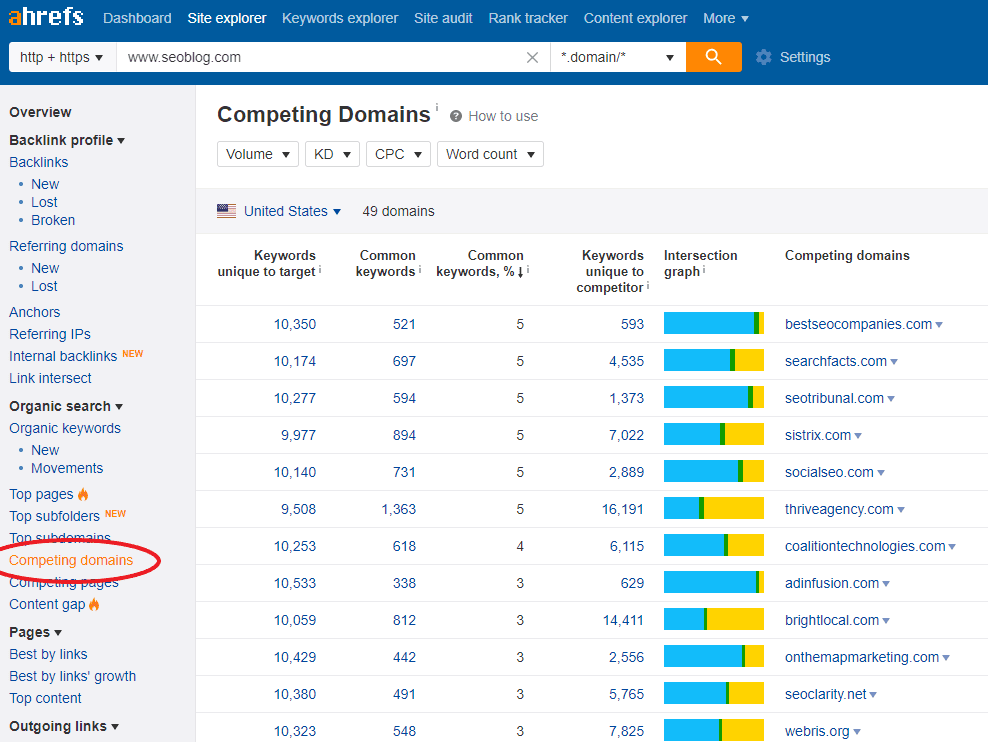Screen dimensions: 988x742
Task: Open Referring IPs report
Action: (x=50, y=334)
